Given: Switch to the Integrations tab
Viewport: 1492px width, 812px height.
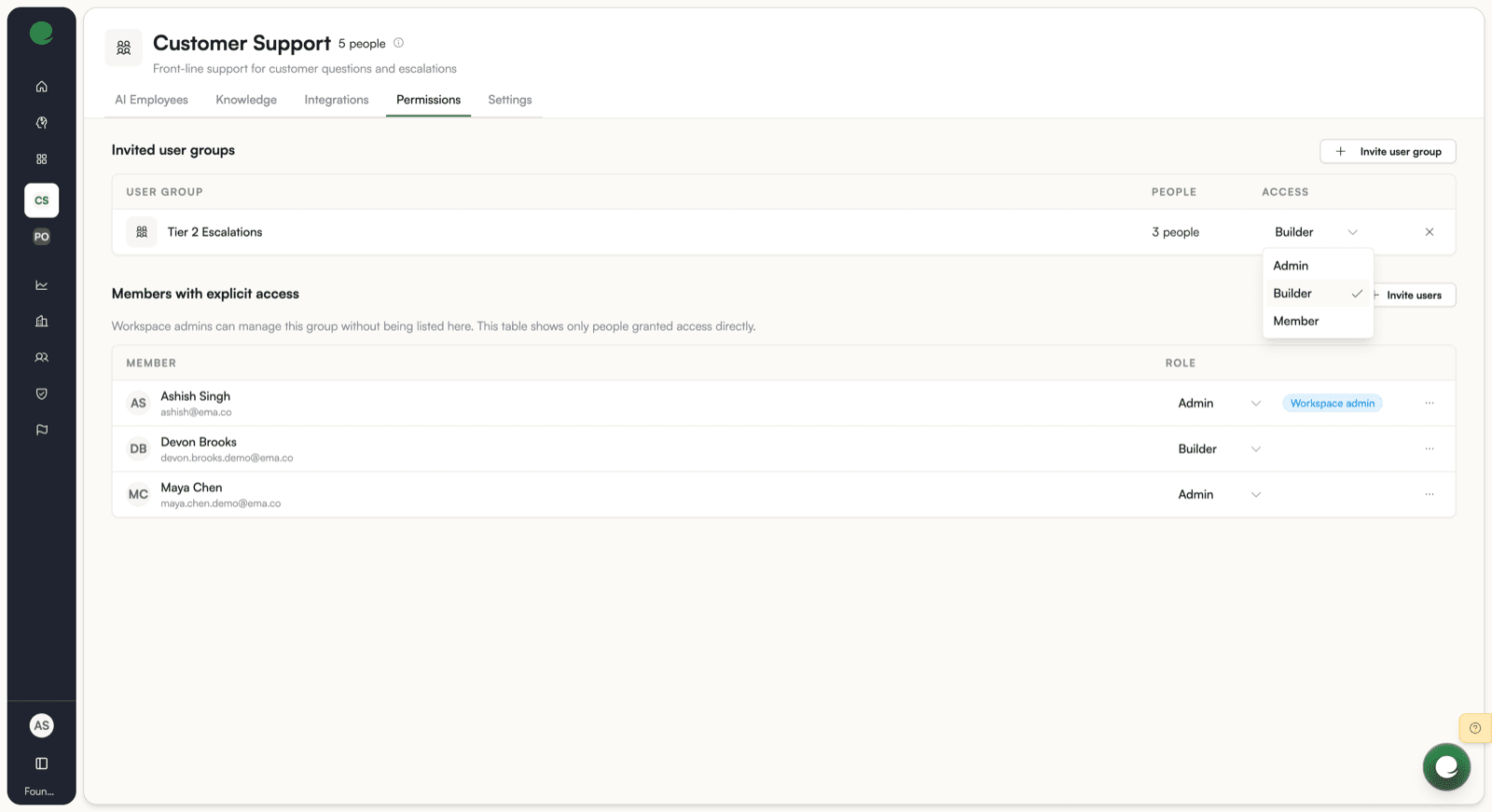Looking at the screenshot, I should [337, 100].
